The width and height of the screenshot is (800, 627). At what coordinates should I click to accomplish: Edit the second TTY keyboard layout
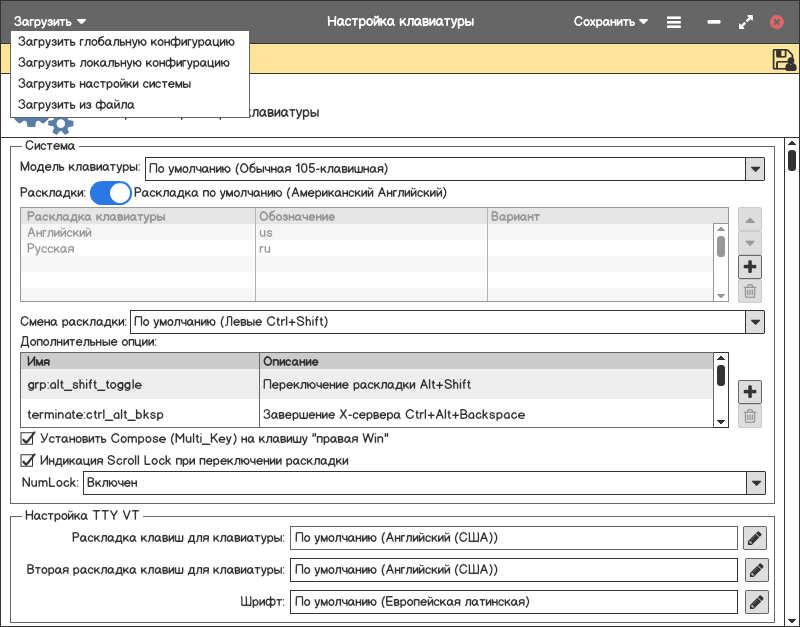point(755,570)
